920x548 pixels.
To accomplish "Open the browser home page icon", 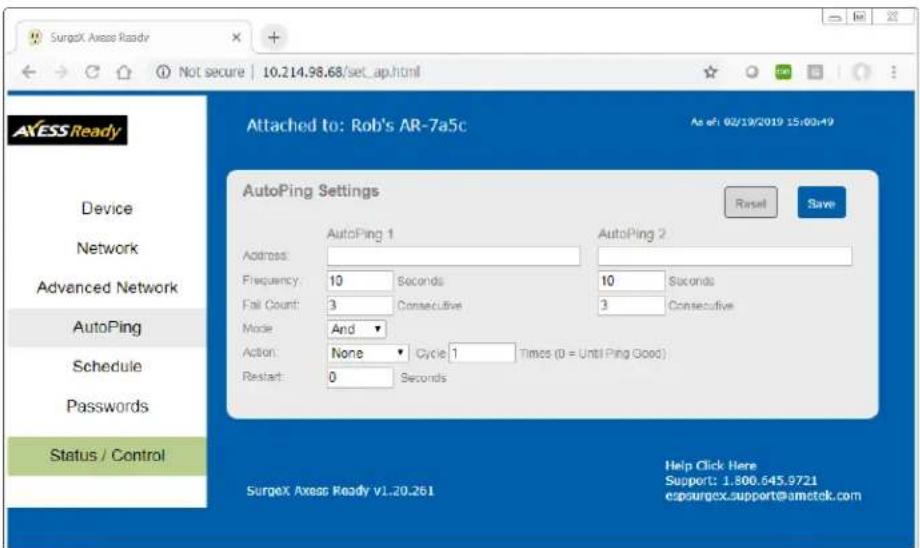I will 124,72.
